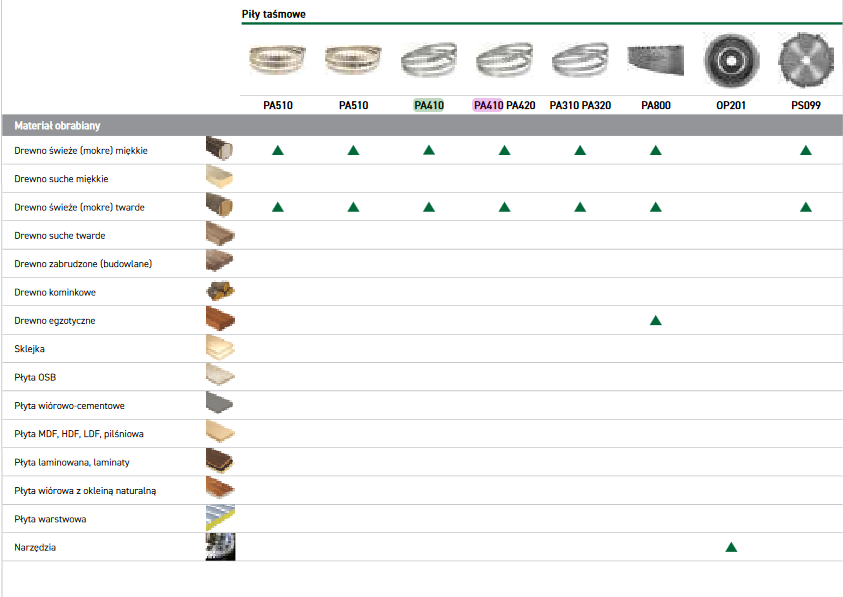The image size is (843, 597).
Task: Click the Płyta warstwowa material icon
Action: tap(220, 519)
